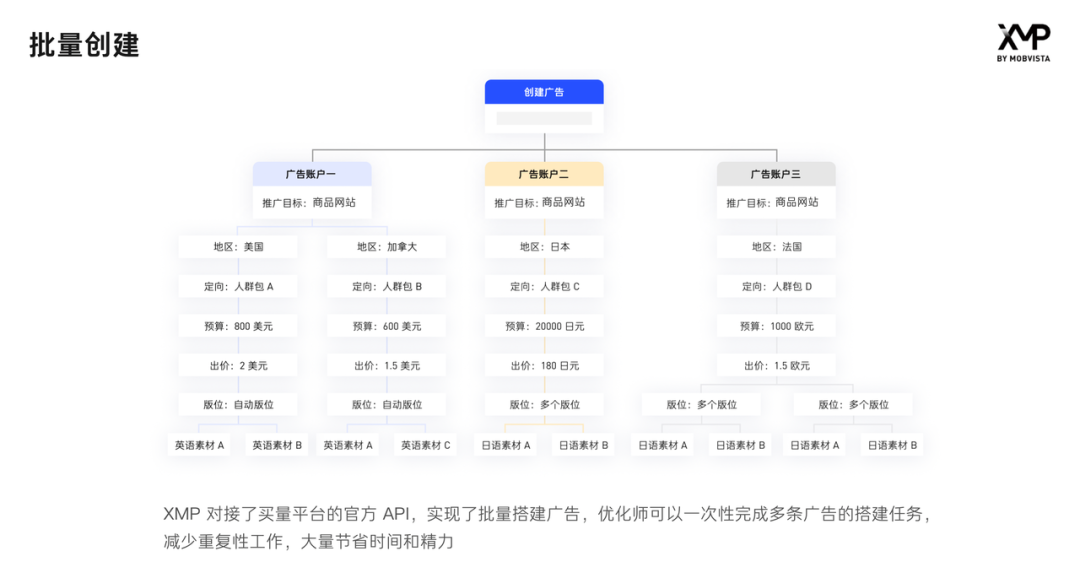
Task: Click the description line starting XMP 对接了买量平台
Action: coord(548,514)
